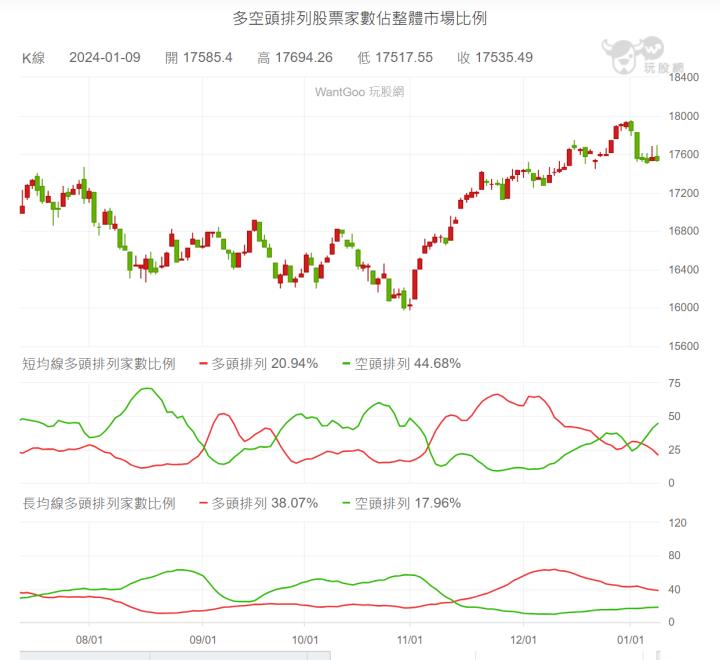Click the 12/01 date axis label
The image size is (720, 660).
524,638
